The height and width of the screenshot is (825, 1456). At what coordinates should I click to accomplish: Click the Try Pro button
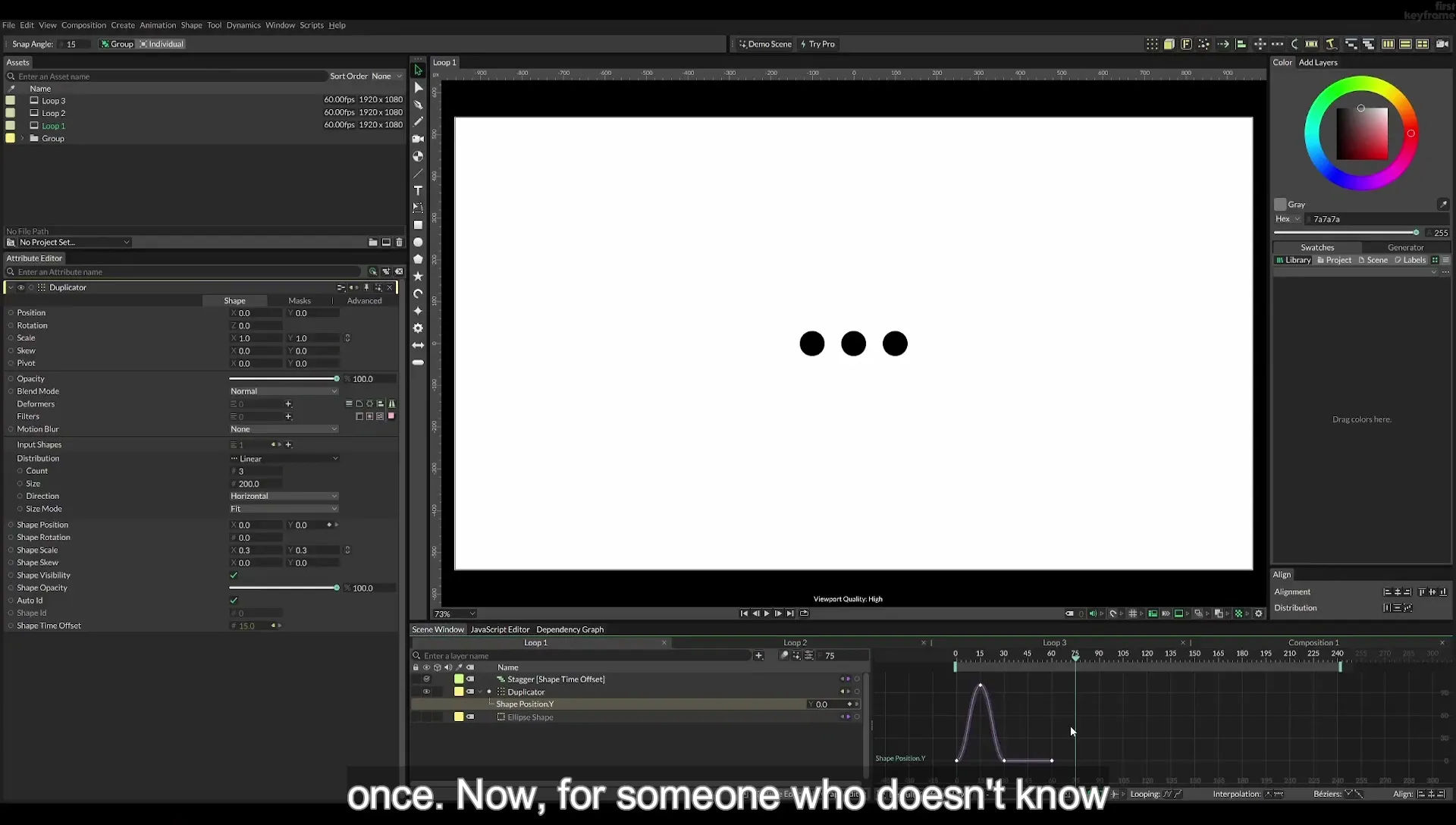(x=817, y=44)
